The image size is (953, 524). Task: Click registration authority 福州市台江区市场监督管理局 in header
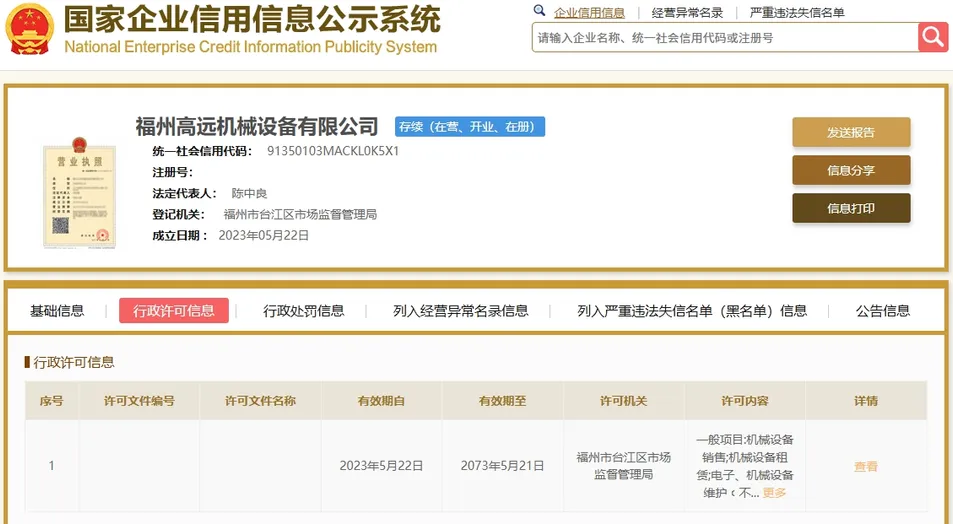tap(300, 214)
